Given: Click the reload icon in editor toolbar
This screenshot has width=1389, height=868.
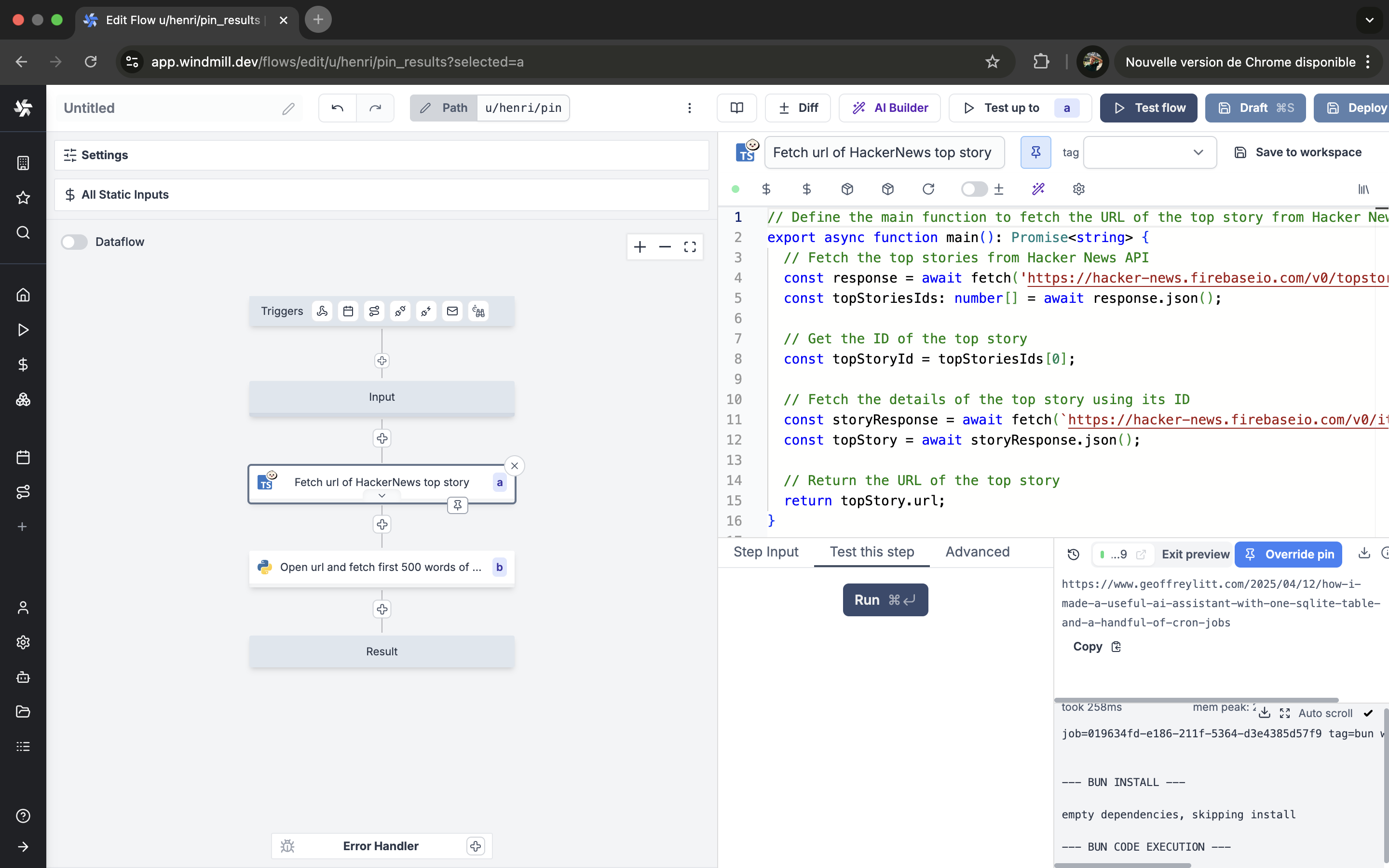Looking at the screenshot, I should [x=928, y=189].
